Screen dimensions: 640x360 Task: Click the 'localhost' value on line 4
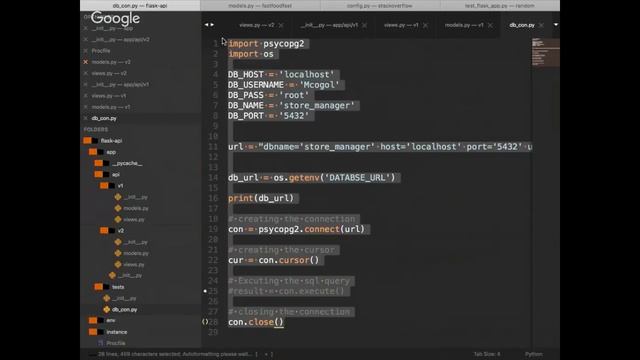[307, 74]
